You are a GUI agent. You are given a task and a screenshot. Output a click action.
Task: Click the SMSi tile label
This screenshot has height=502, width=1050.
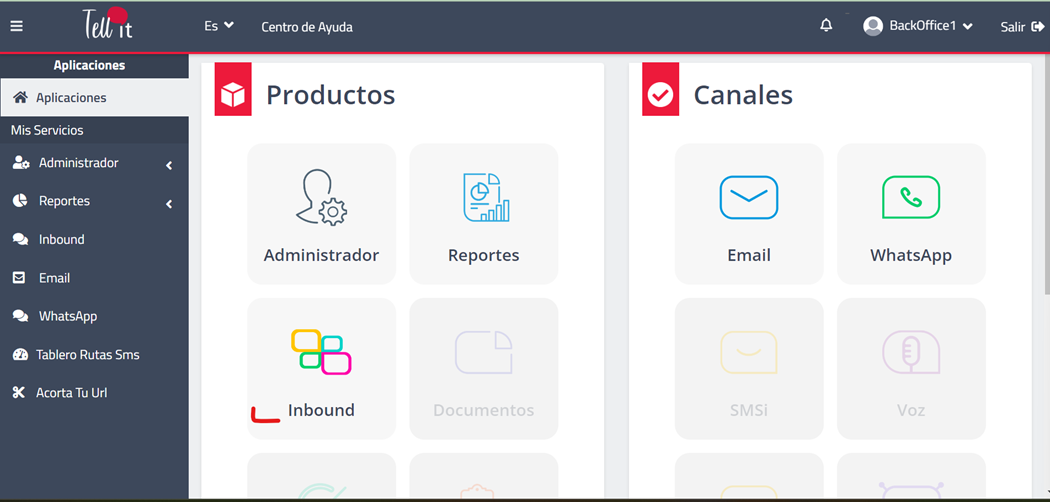pyautogui.click(x=749, y=410)
